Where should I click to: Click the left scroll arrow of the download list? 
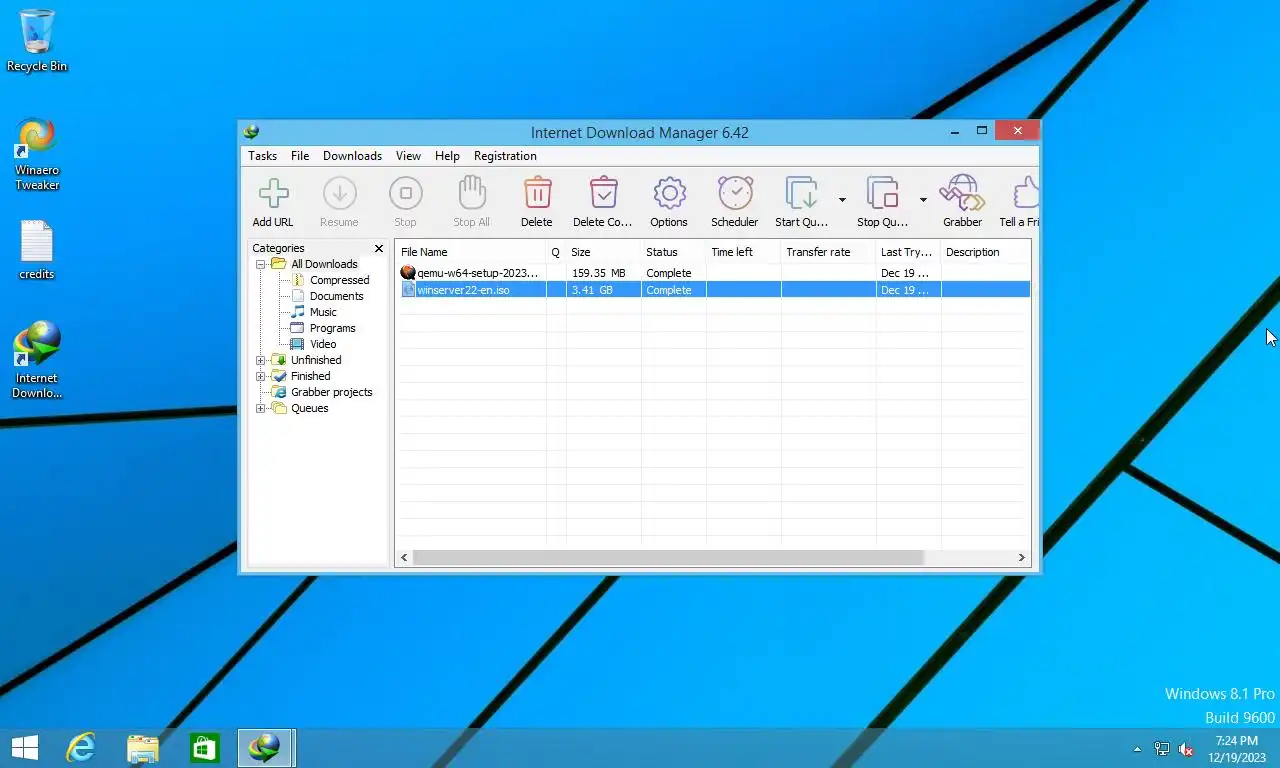point(404,557)
